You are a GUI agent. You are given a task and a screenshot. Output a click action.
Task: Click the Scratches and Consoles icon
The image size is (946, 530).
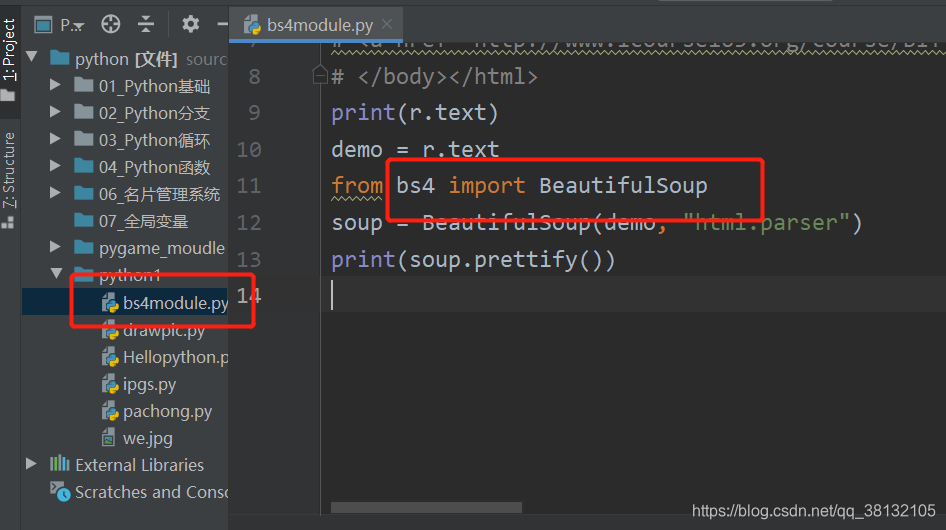[x=60, y=491]
